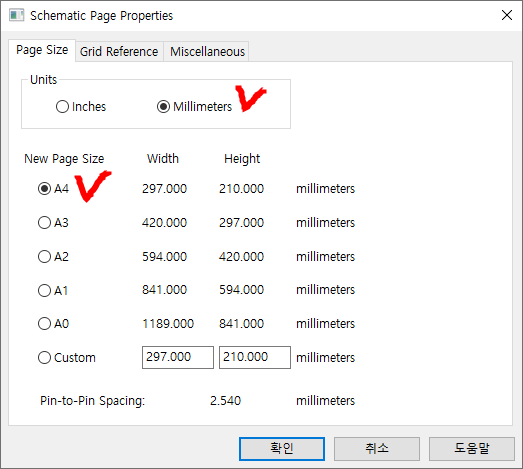Click the A4 width value 297.000
This screenshot has width=523, height=469.
[164, 189]
